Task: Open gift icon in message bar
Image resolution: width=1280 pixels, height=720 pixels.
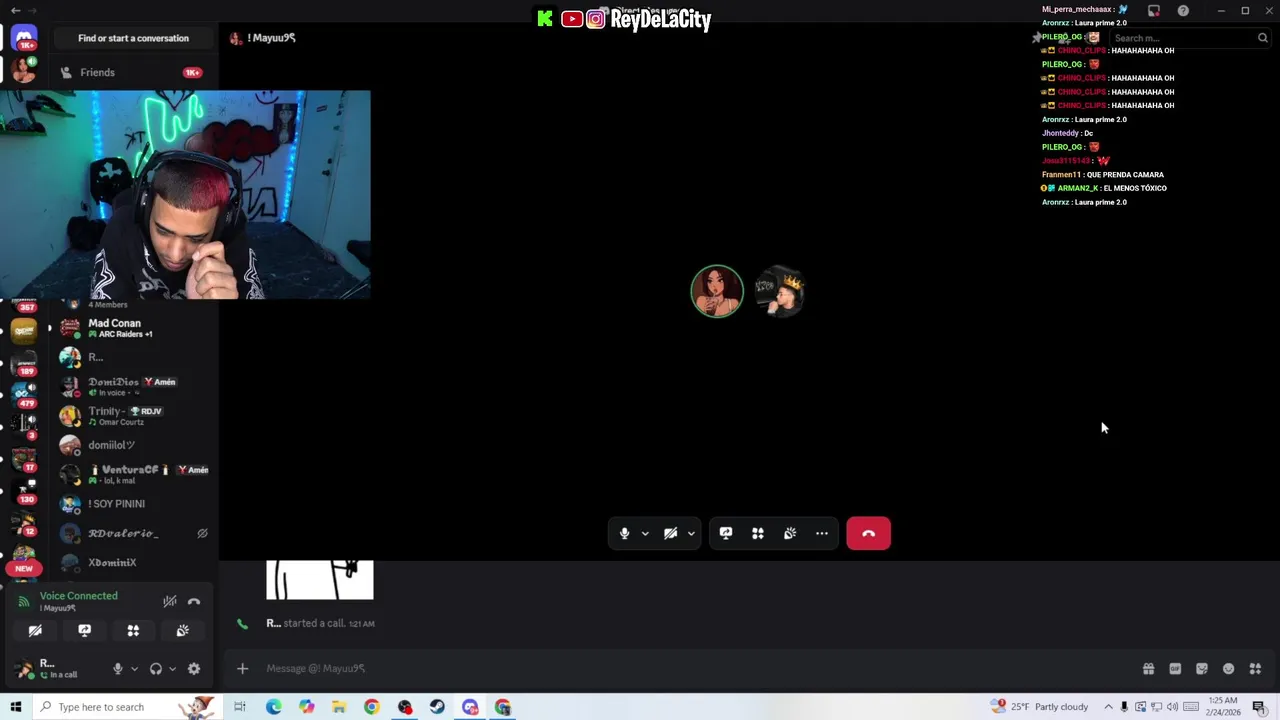Action: click(1148, 669)
